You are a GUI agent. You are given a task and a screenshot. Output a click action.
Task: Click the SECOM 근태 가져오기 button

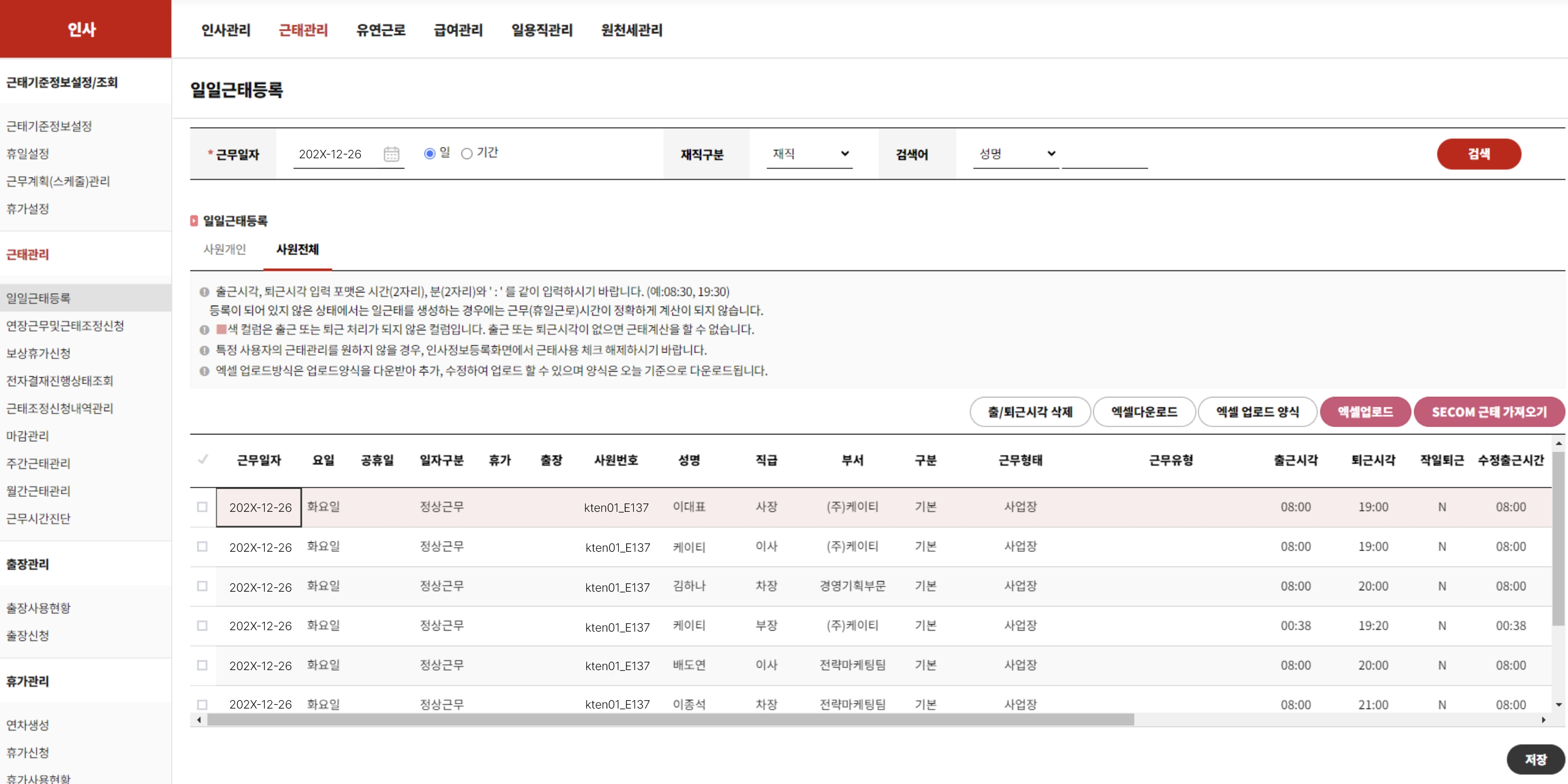coord(1489,412)
